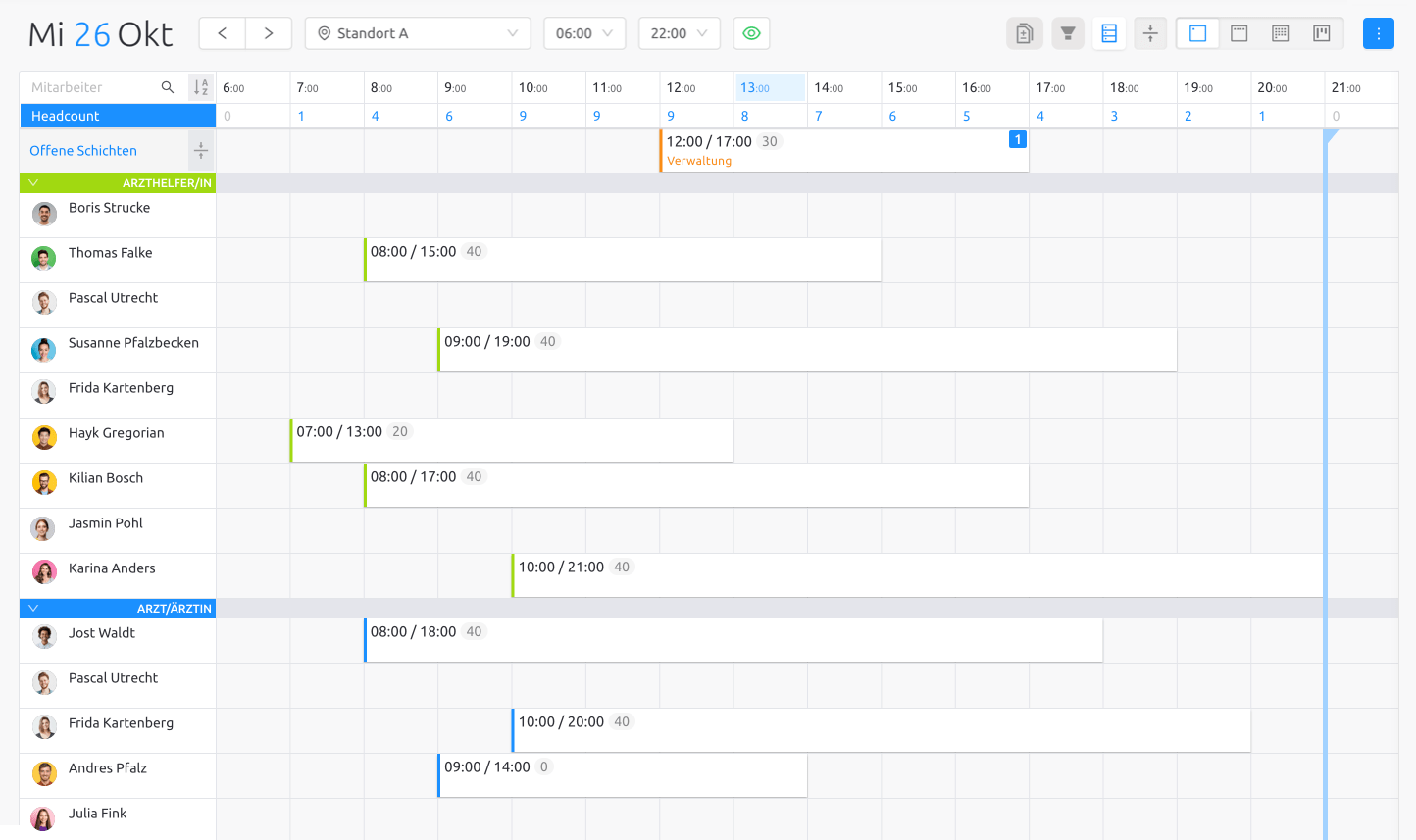1416x840 pixels.
Task: Open the 22:00 end time dropdown
Action: click(679, 32)
